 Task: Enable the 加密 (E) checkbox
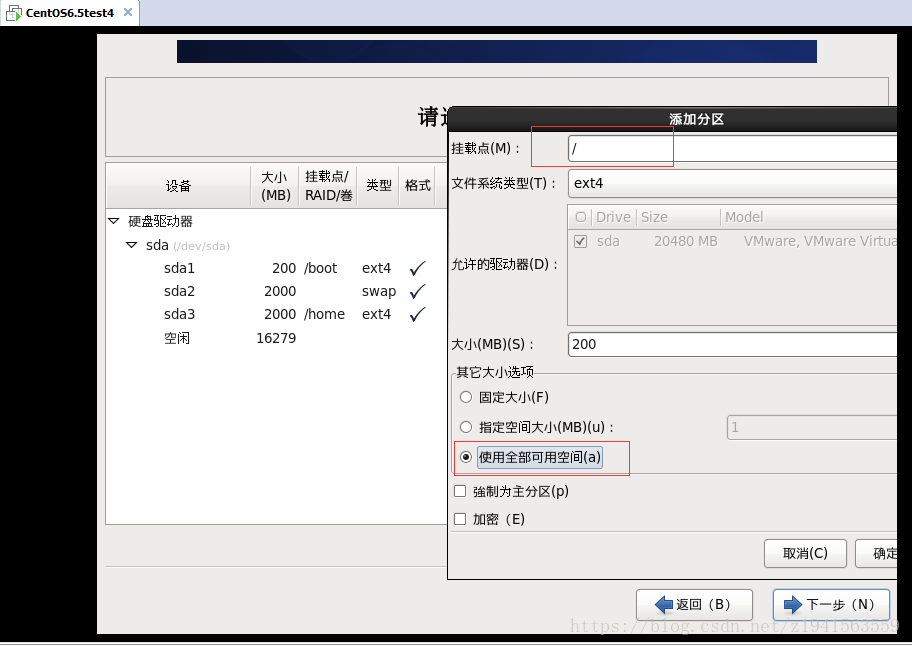point(460,519)
